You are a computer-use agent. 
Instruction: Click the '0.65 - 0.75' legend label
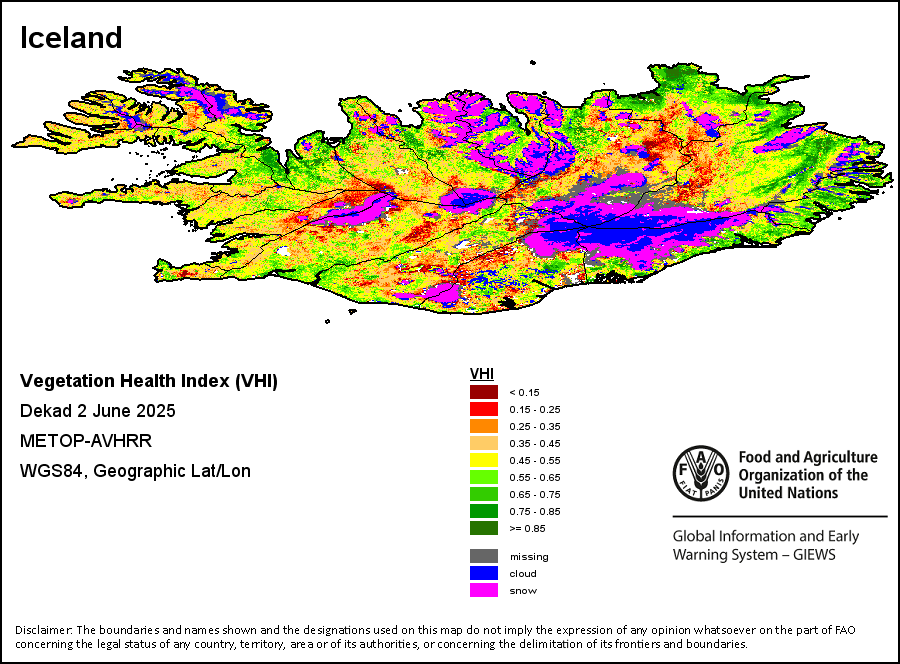coord(534,494)
